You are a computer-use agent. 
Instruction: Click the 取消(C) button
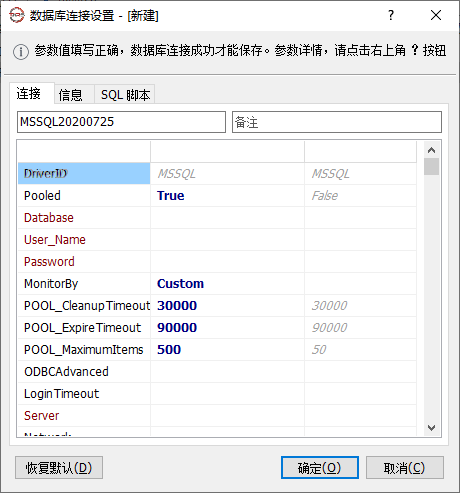[x=405, y=468]
